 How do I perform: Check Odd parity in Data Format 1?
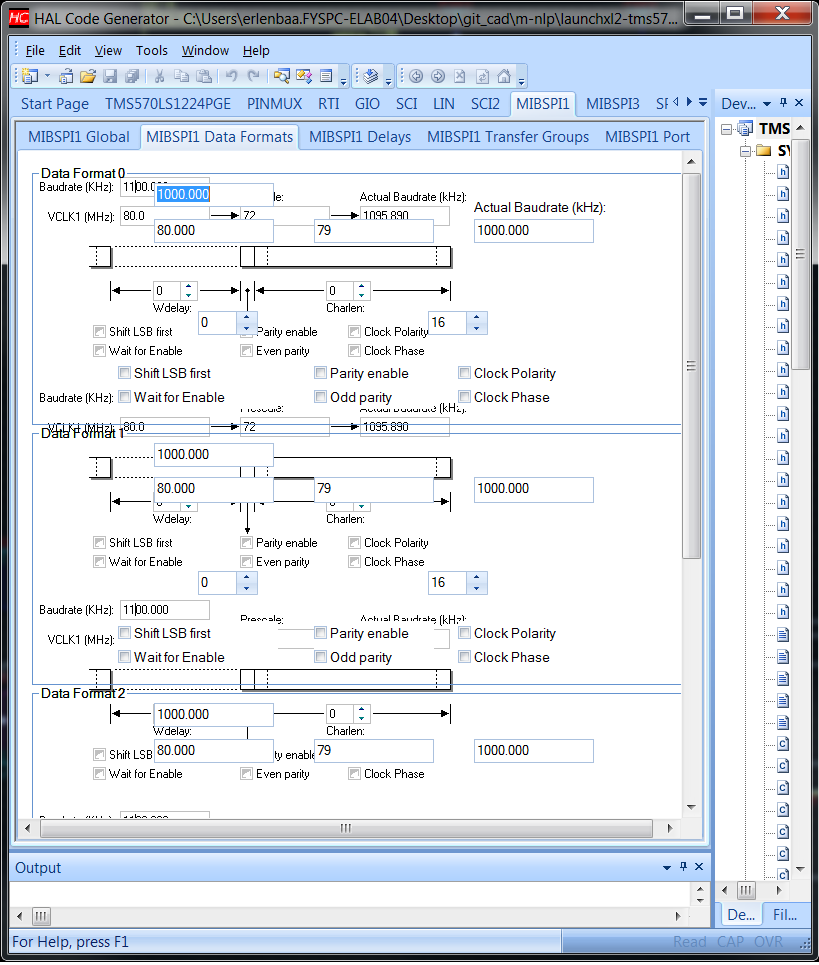321,657
